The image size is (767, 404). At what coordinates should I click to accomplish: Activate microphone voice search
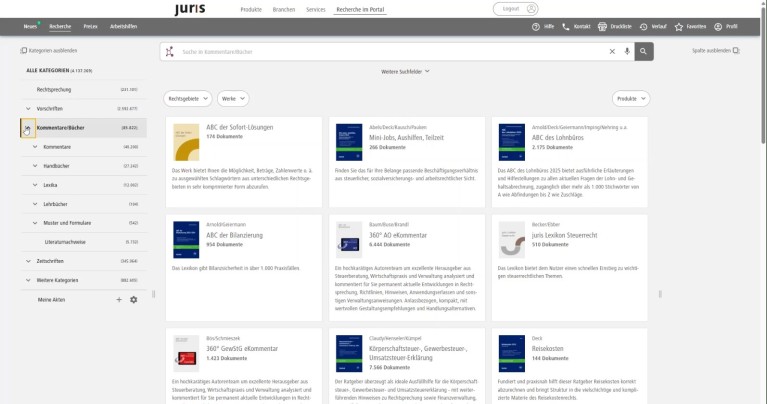[x=627, y=51]
